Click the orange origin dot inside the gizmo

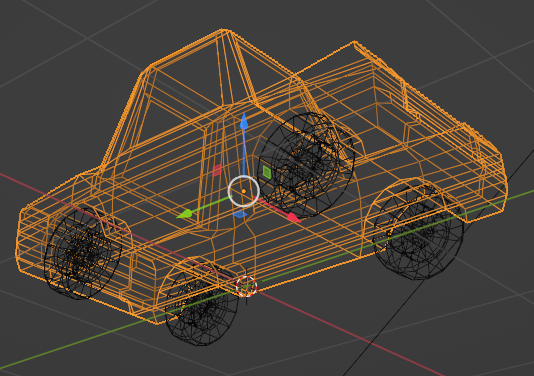tap(244, 192)
